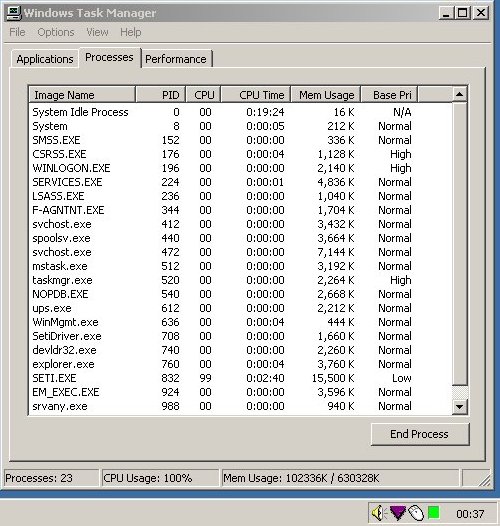The width and height of the screenshot is (500, 526).
Task: Click the Task Manager title bar icon
Action: 14,13
